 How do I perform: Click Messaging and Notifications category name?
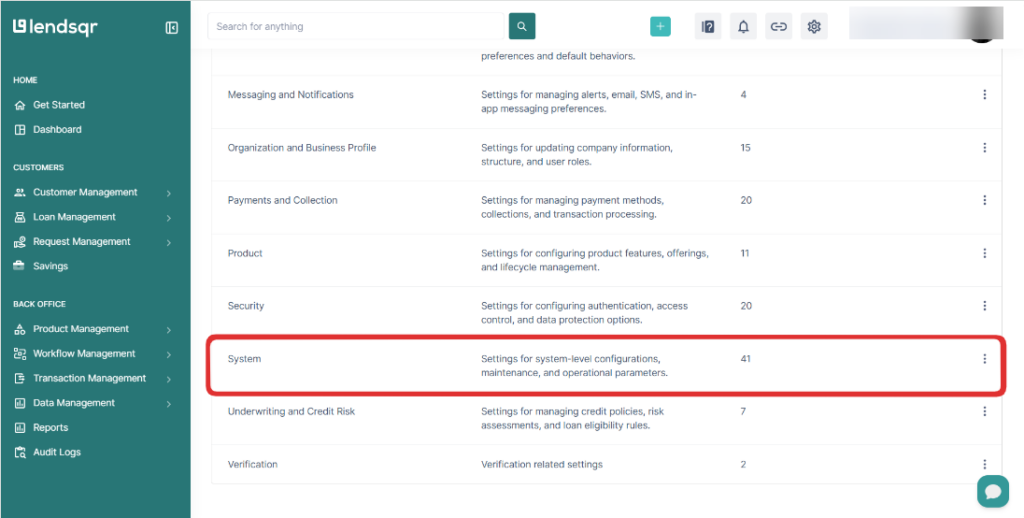click(x=291, y=95)
